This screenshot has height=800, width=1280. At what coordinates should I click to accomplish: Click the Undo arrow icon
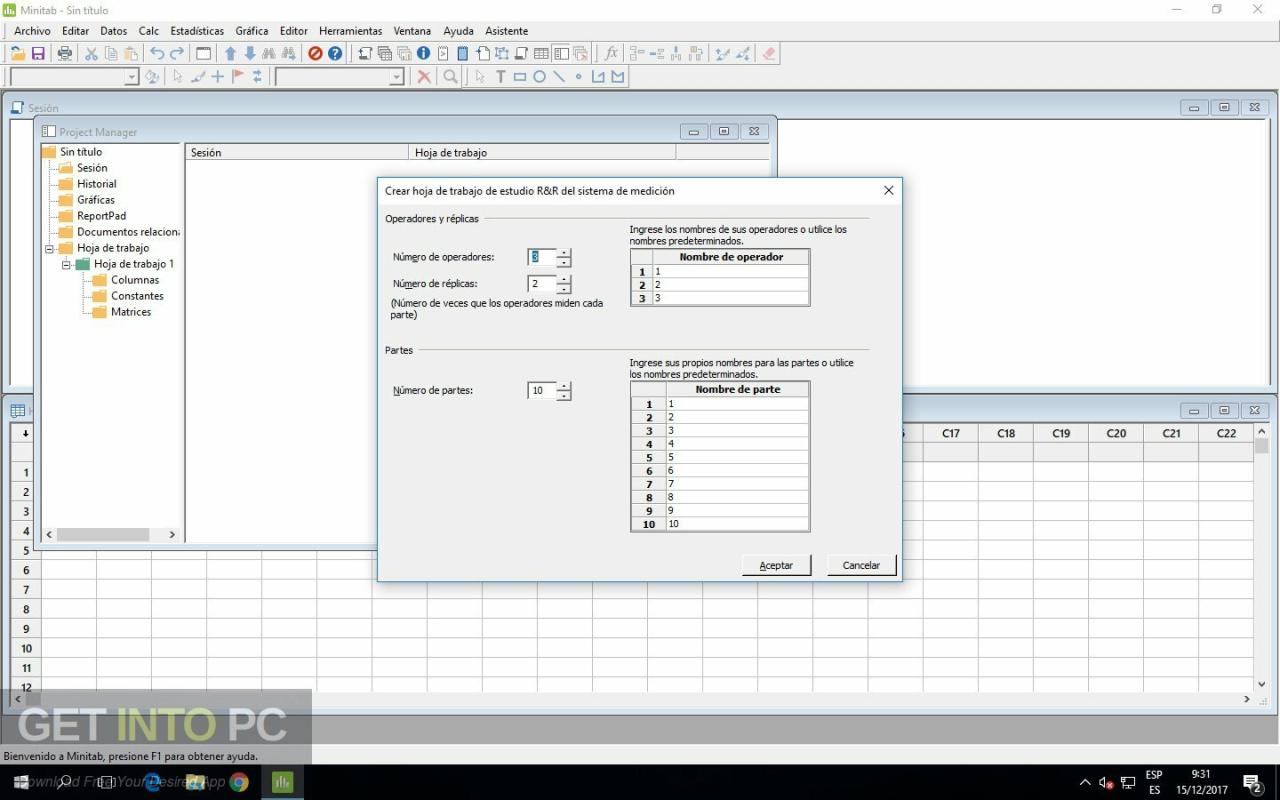tap(157, 54)
